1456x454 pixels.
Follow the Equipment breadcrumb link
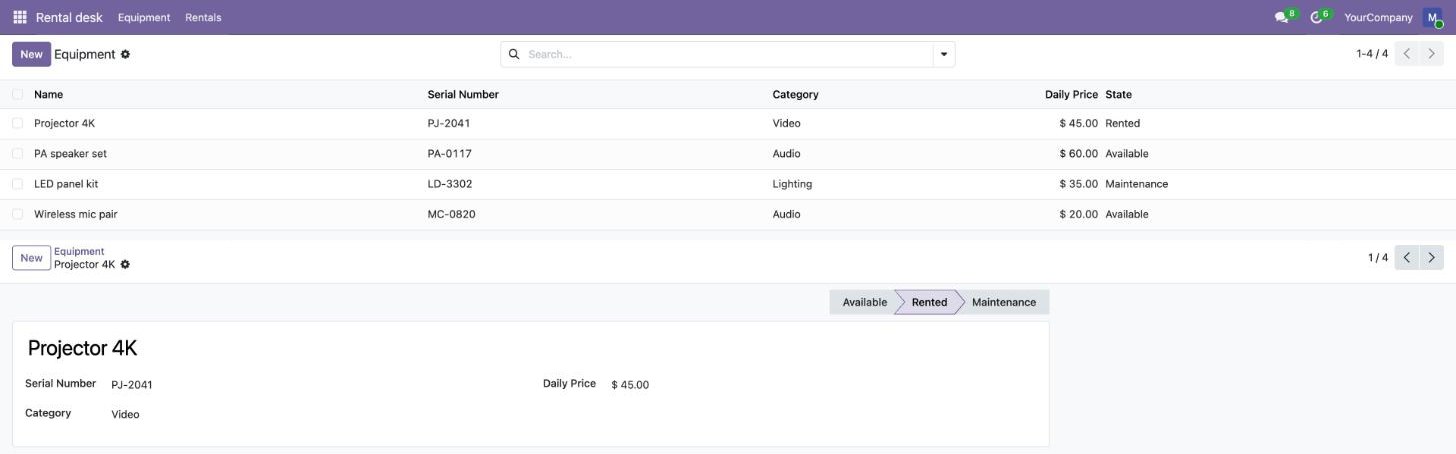pos(79,252)
